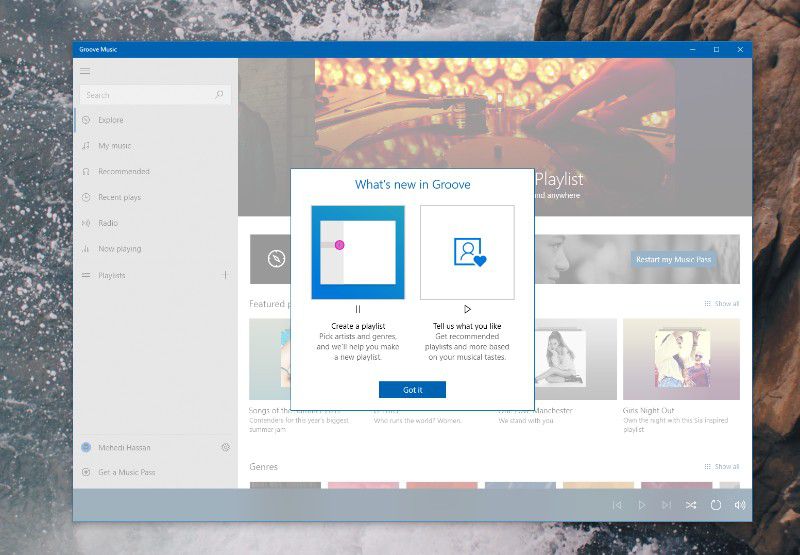Open the Recommended section
Image resolution: width=800 pixels, height=555 pixels.
tap(156, 171)
